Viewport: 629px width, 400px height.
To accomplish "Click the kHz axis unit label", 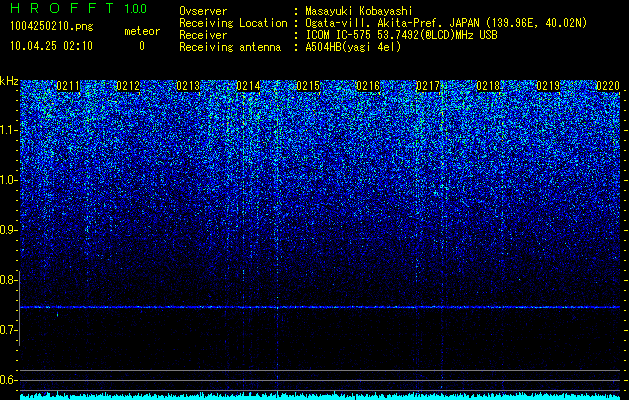I will coord(9,81).
